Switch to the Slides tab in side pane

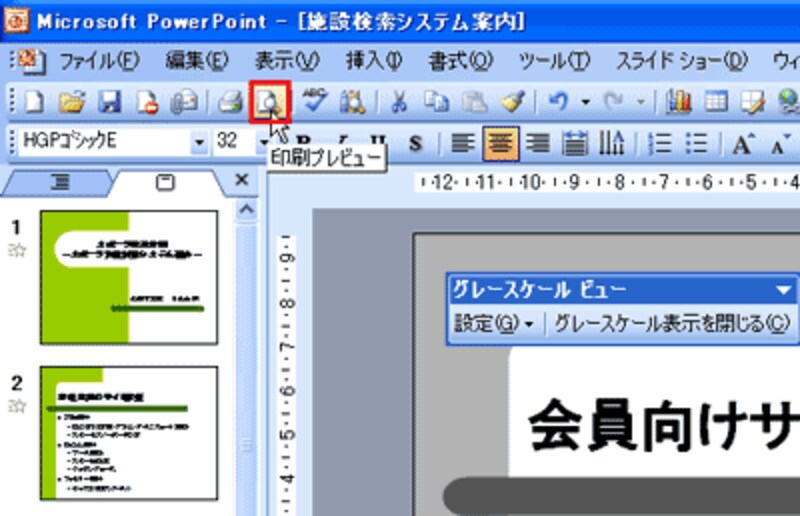(165, 182)
